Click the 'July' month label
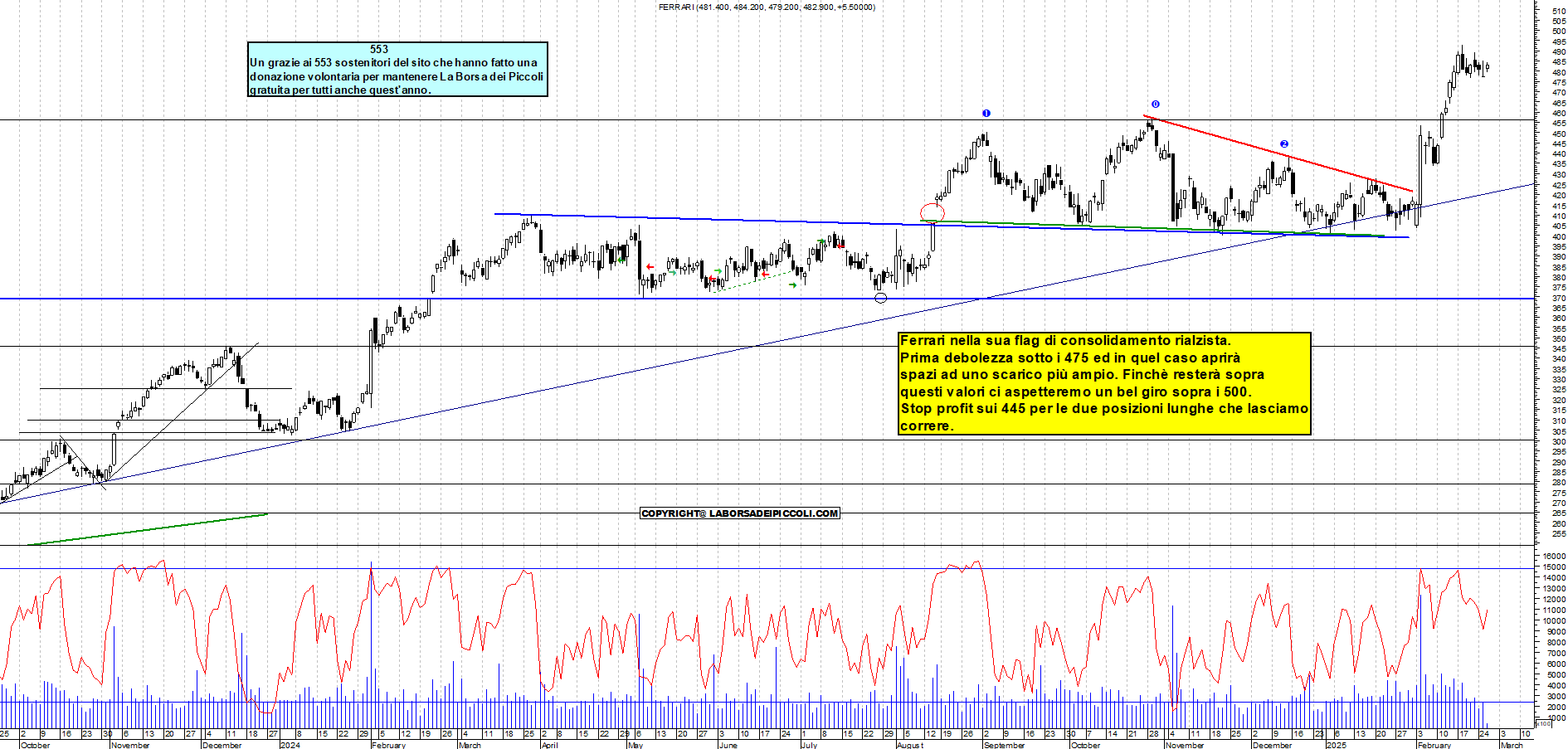Image resolution: width=1568 pixels, height=749 pixels. coord(809,745)
